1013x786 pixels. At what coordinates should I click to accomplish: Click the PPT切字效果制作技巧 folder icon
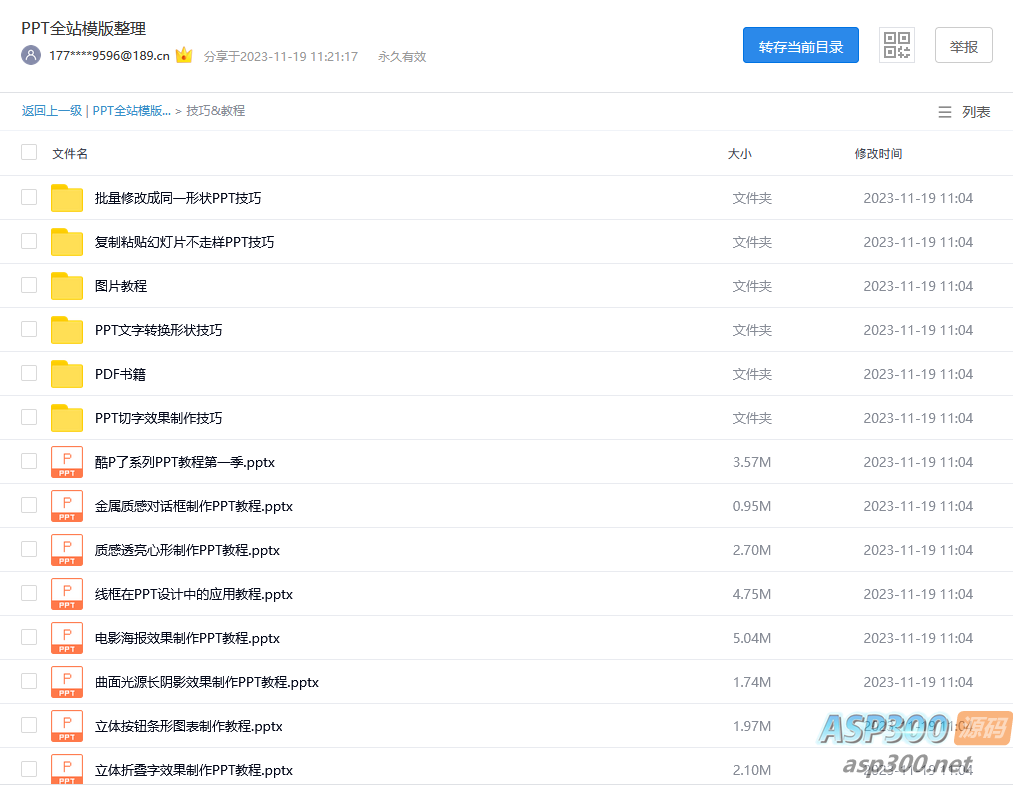tap(67, 418)
